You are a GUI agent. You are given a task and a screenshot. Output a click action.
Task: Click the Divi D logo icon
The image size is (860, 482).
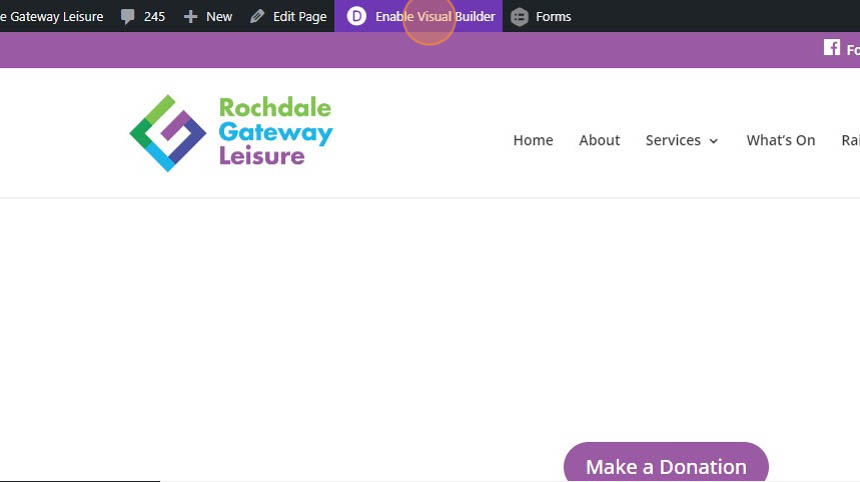pyautogui.click(x=357, y=16)
